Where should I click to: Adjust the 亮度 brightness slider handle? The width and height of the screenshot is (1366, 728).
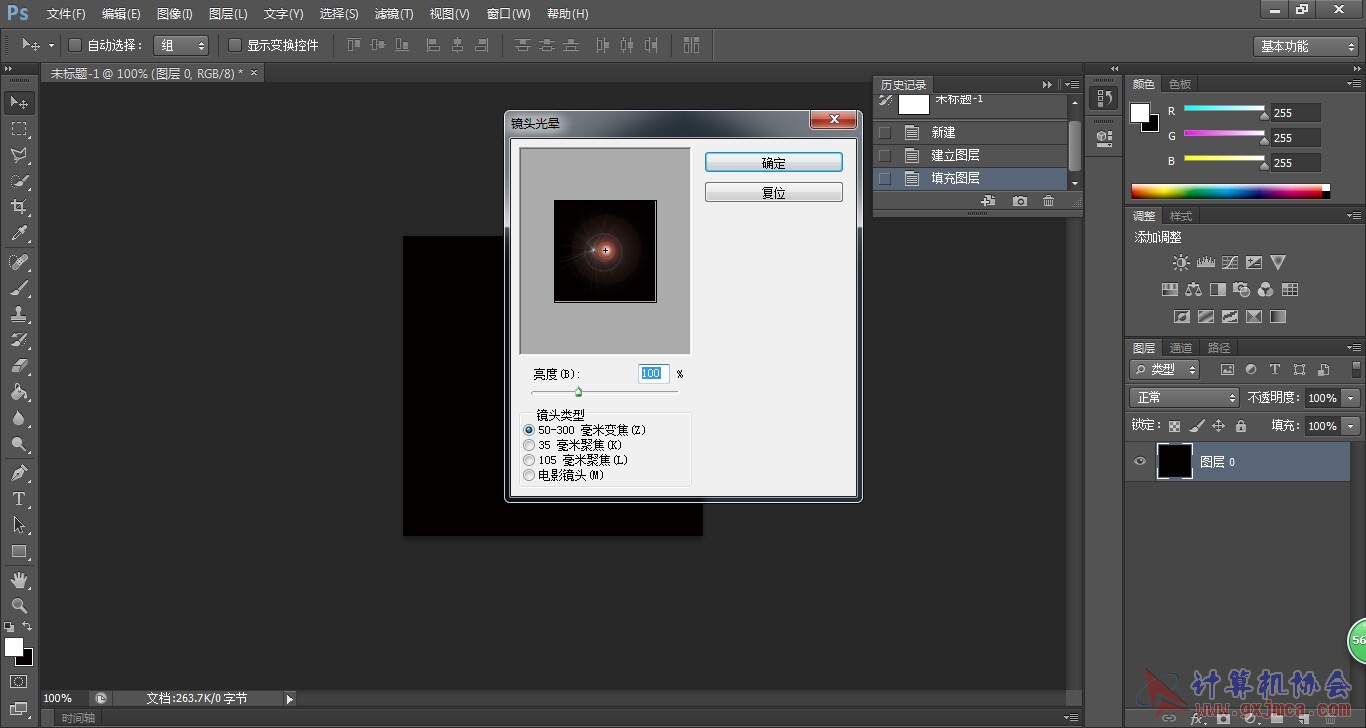coord(578,392)
